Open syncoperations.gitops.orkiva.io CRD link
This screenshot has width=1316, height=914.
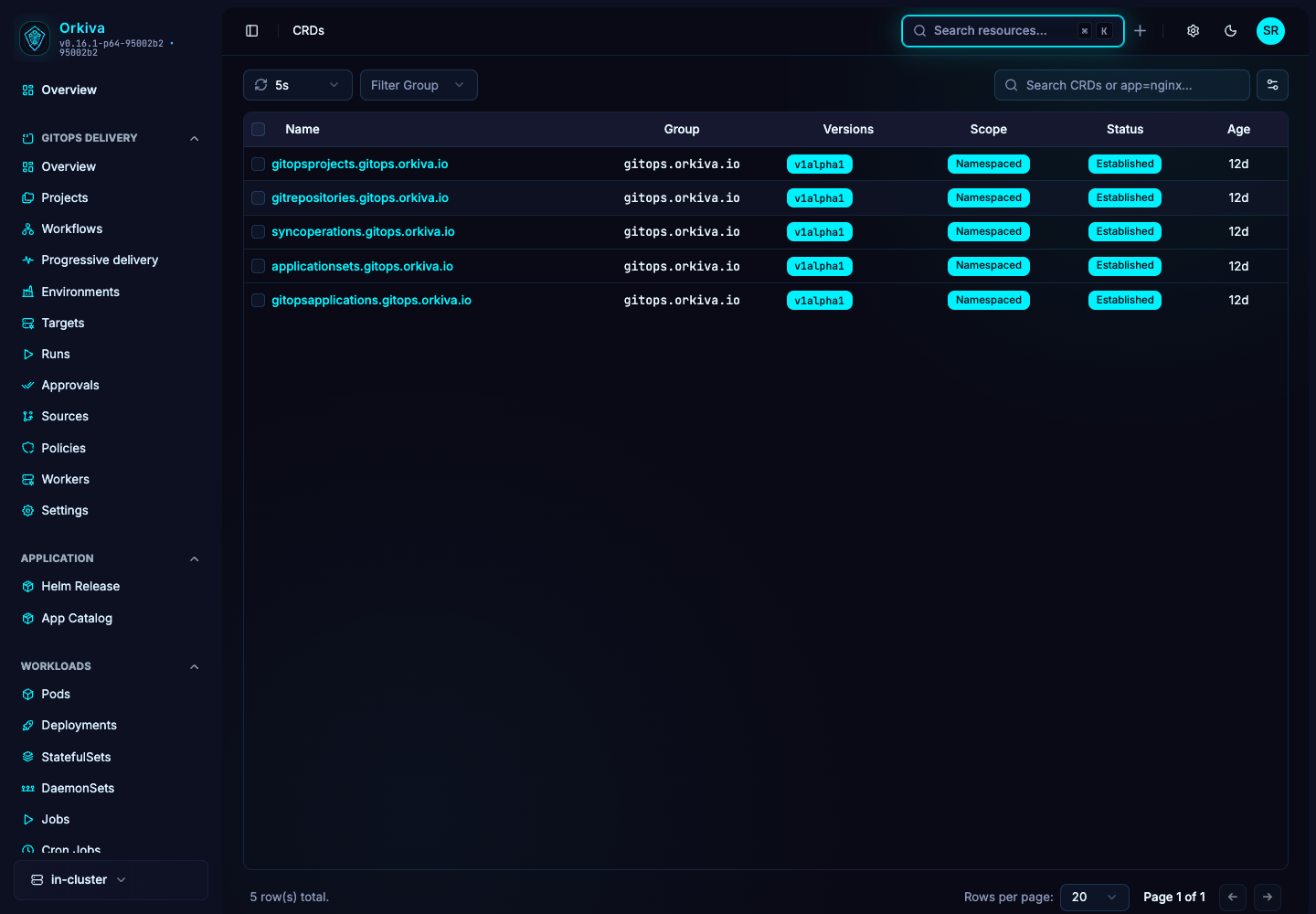pos(363,231)
